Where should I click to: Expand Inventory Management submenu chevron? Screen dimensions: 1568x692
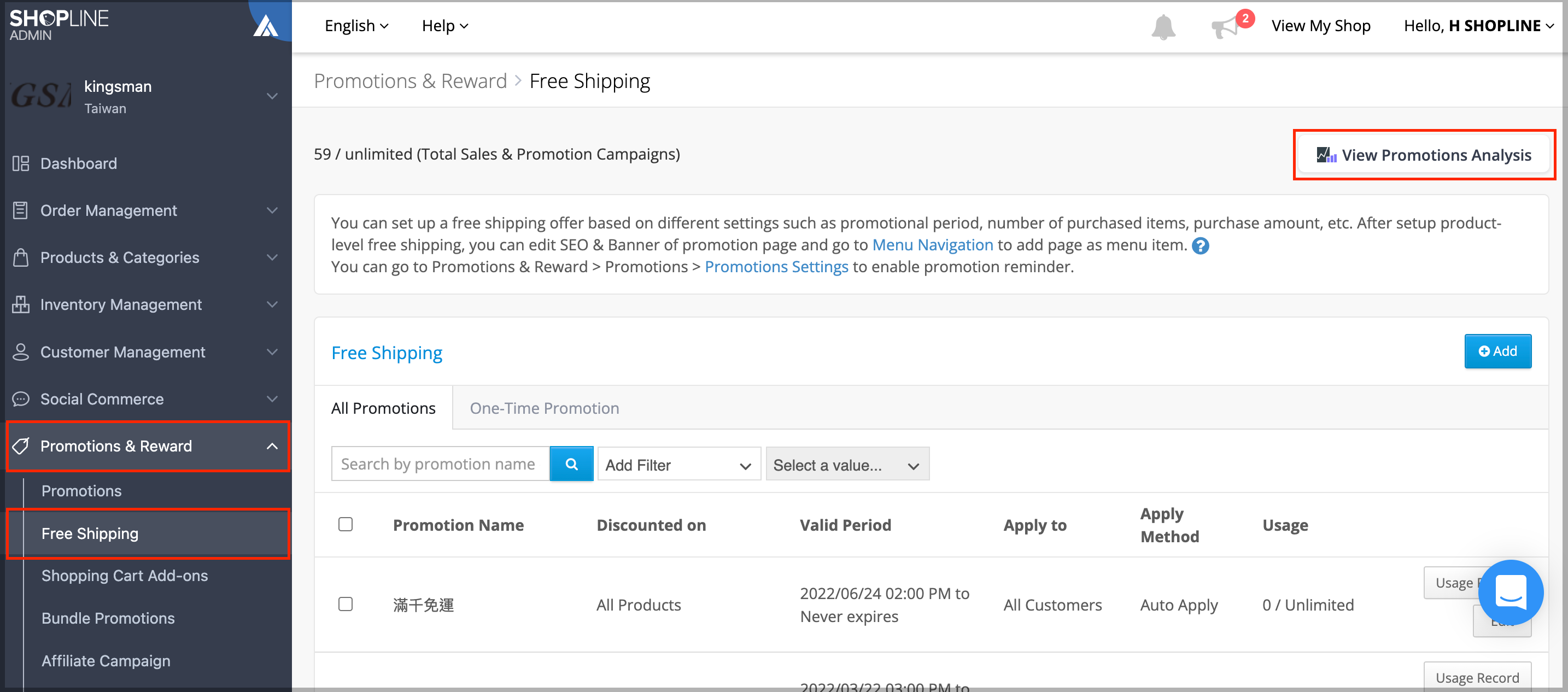click(272, 304)
